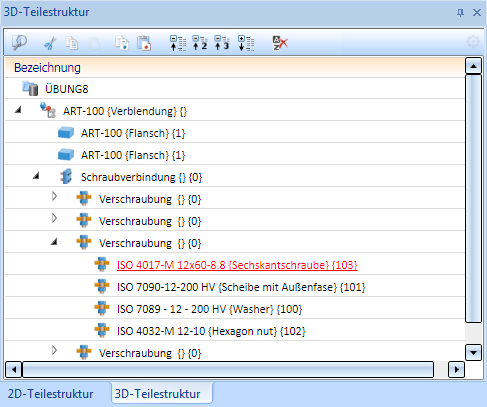Click the horizontal scrollbar left arrow

[x=14, y=369]
